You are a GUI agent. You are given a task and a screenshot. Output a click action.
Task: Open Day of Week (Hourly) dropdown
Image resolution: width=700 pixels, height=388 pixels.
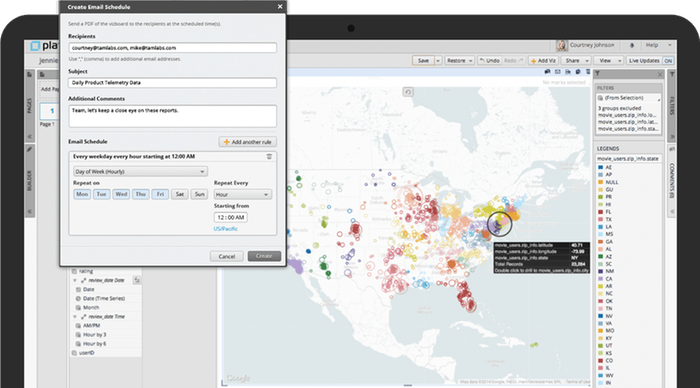point(140,171)
